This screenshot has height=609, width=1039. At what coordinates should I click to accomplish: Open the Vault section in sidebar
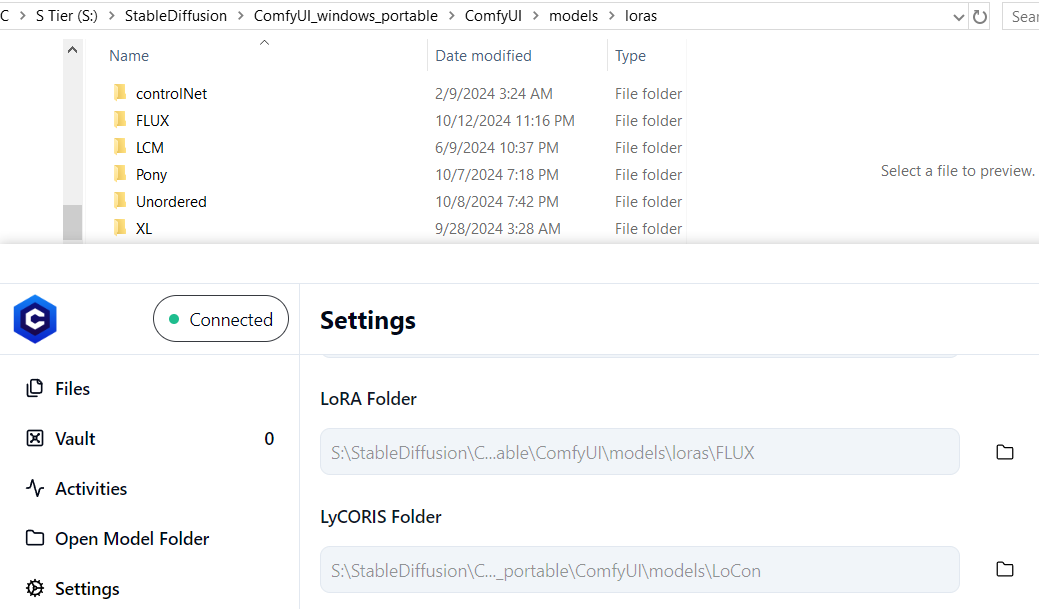75,439
